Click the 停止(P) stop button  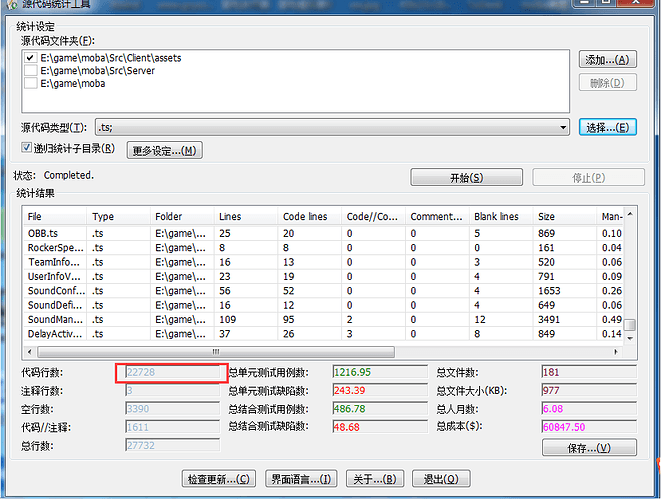pos(588,177)
